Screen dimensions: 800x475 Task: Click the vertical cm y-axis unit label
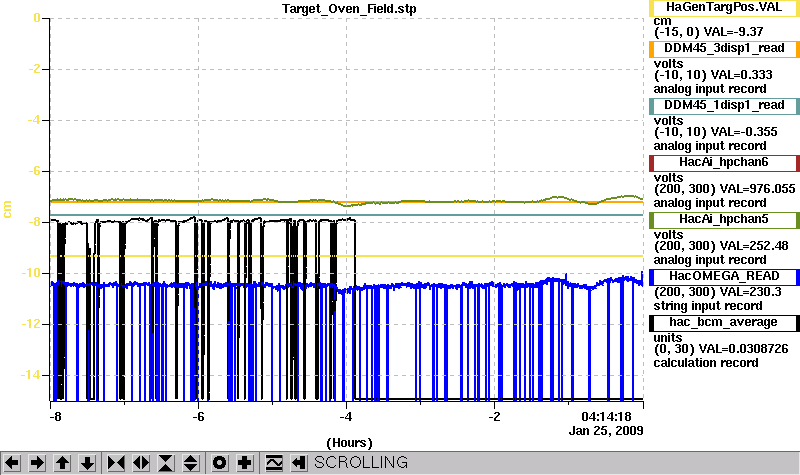point(7,209)
